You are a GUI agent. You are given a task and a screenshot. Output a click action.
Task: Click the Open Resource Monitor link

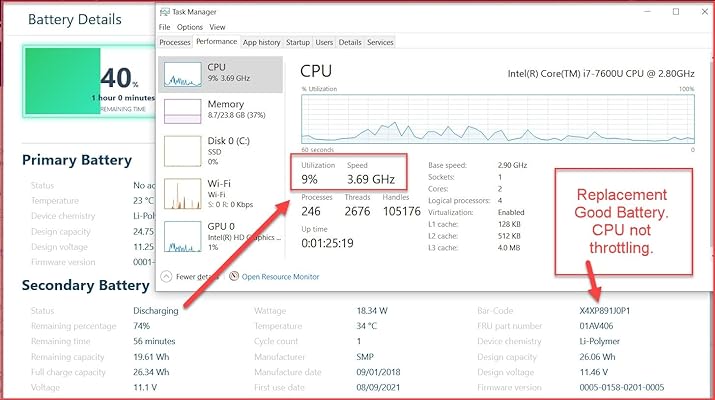(x=280, y=277)
